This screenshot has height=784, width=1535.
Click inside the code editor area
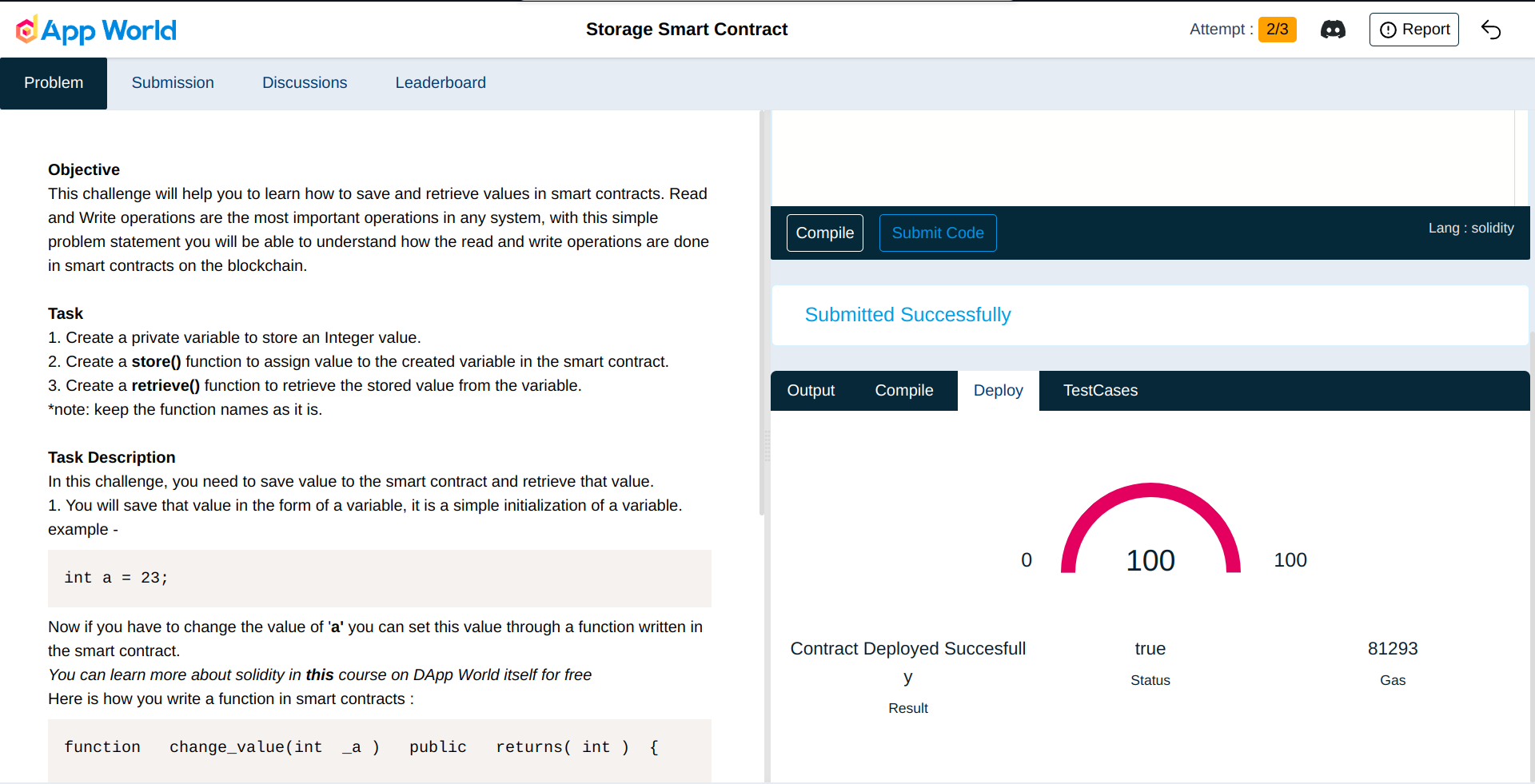1143,158
